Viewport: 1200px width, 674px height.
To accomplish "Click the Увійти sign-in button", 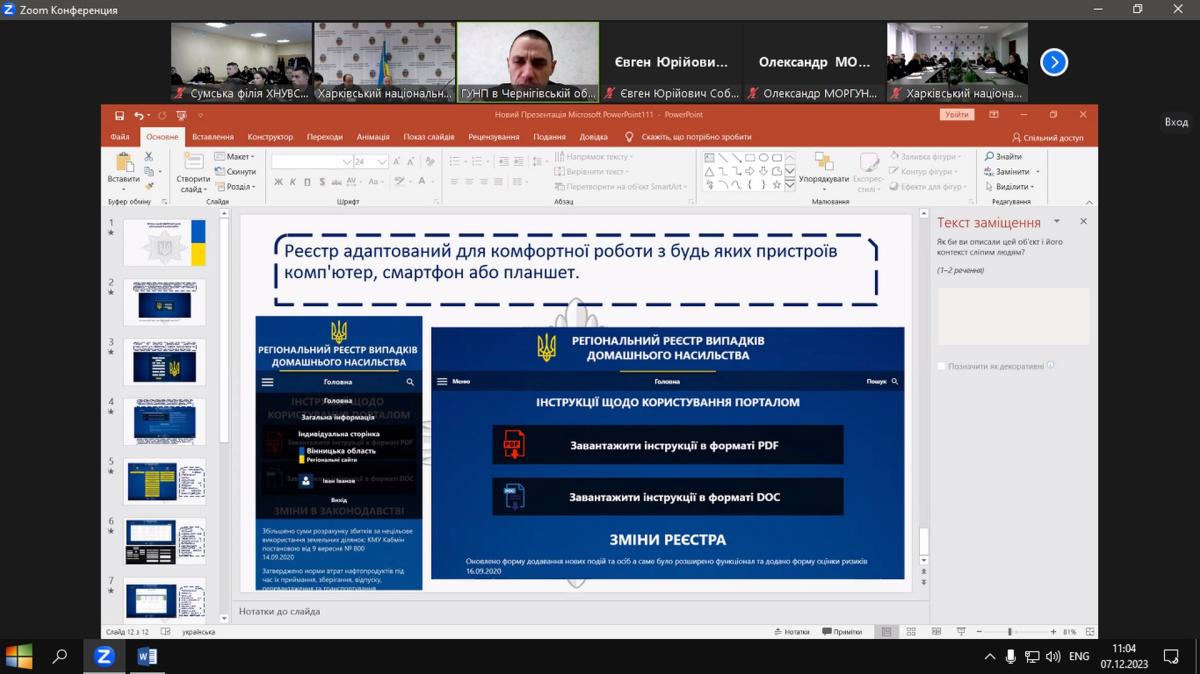I will [956, 115].
